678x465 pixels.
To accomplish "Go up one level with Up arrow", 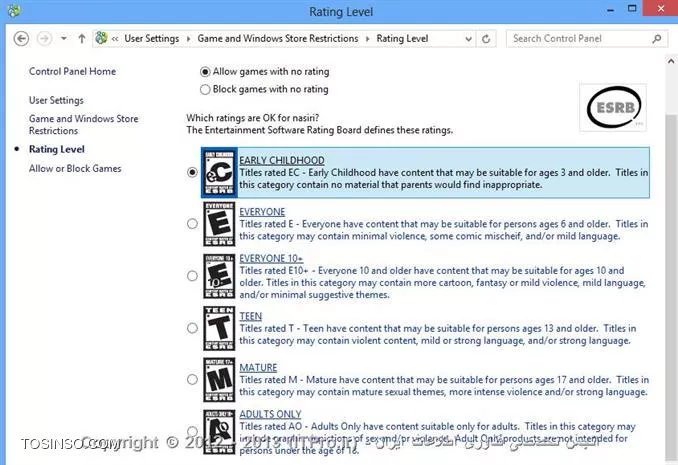I will 81,38.
